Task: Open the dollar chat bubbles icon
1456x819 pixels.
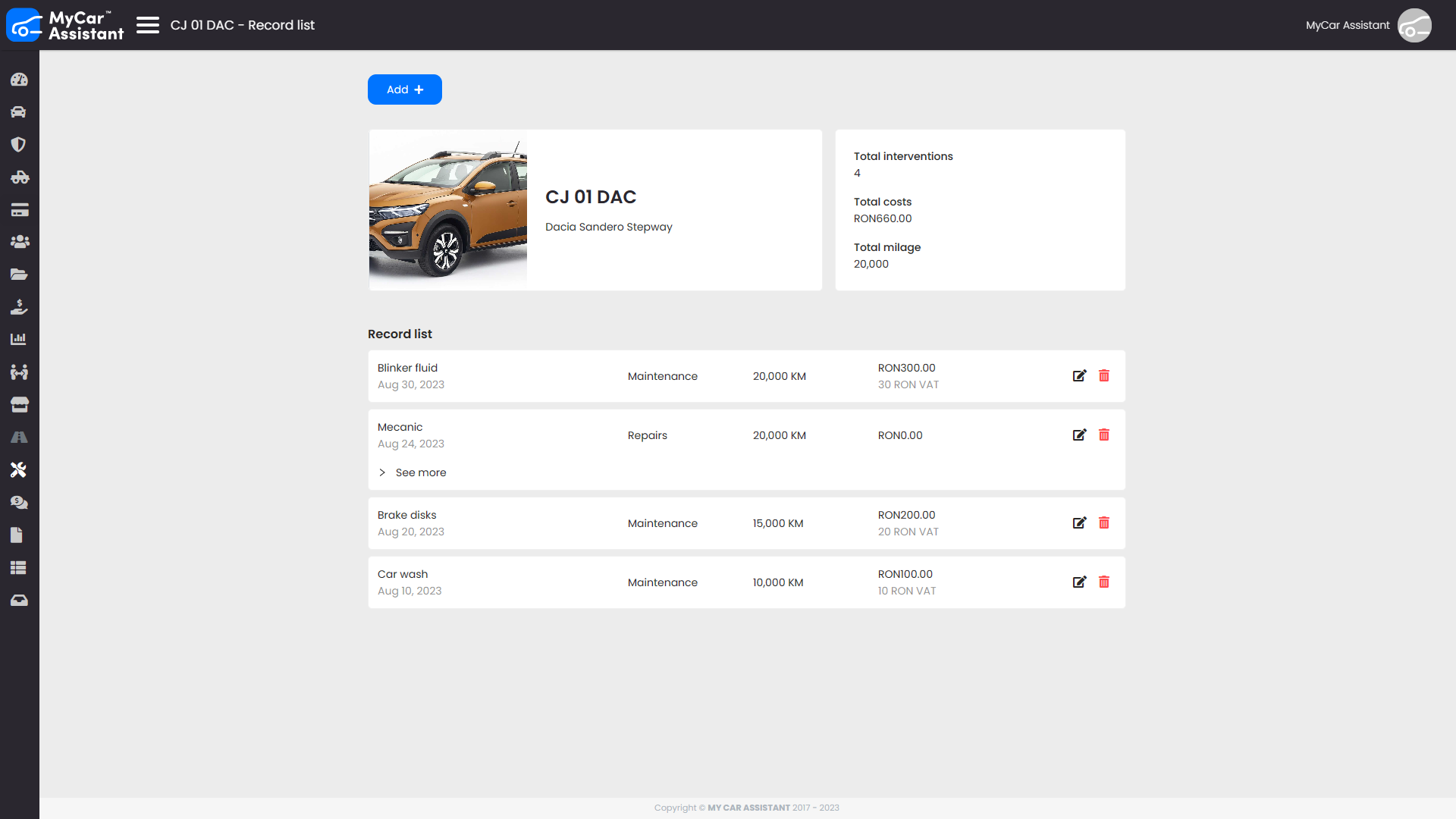Action: (19, 503)
